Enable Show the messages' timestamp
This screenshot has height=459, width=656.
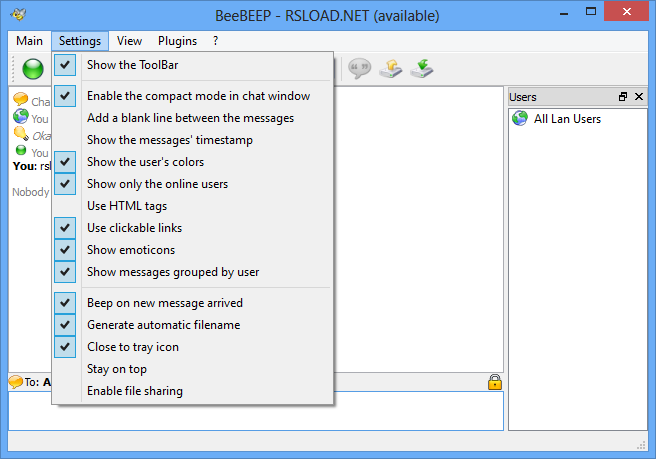coord(192,140)
